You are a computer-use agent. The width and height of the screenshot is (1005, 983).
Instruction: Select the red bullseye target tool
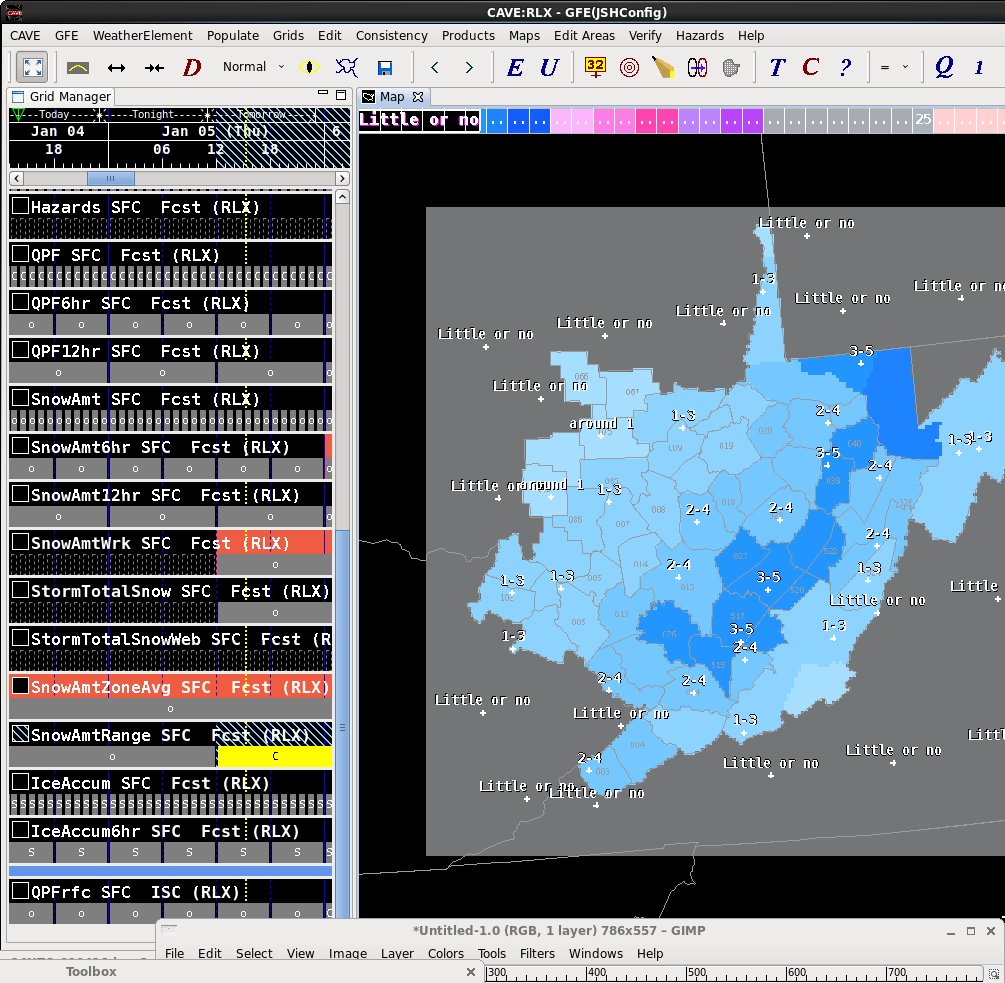(x=629, y=67)
